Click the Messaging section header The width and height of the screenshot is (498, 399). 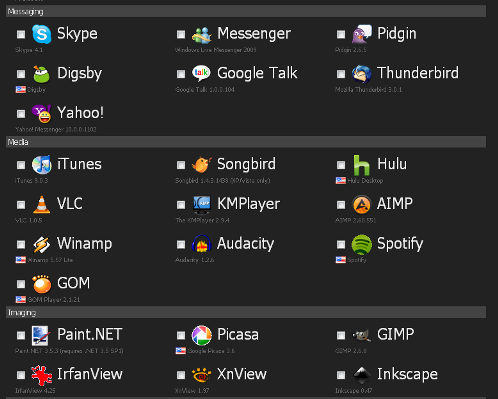246,11
